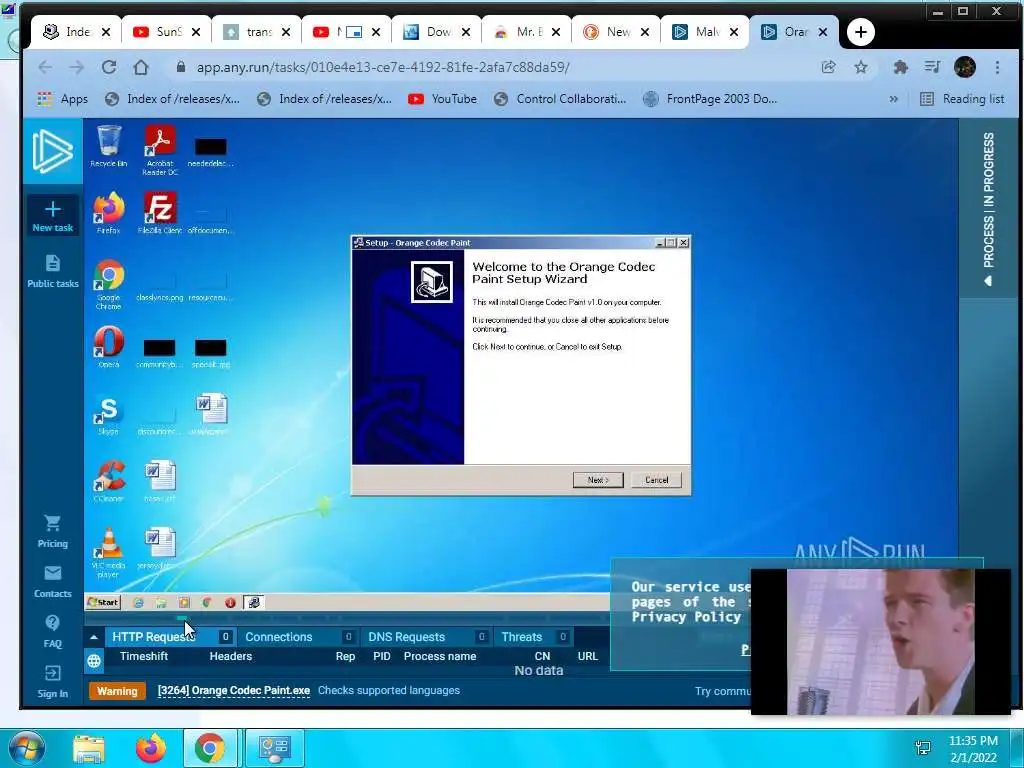Select the CCleaner desktop shortcut
This screenshot has height=768, width=1024.
coord(108,481)
